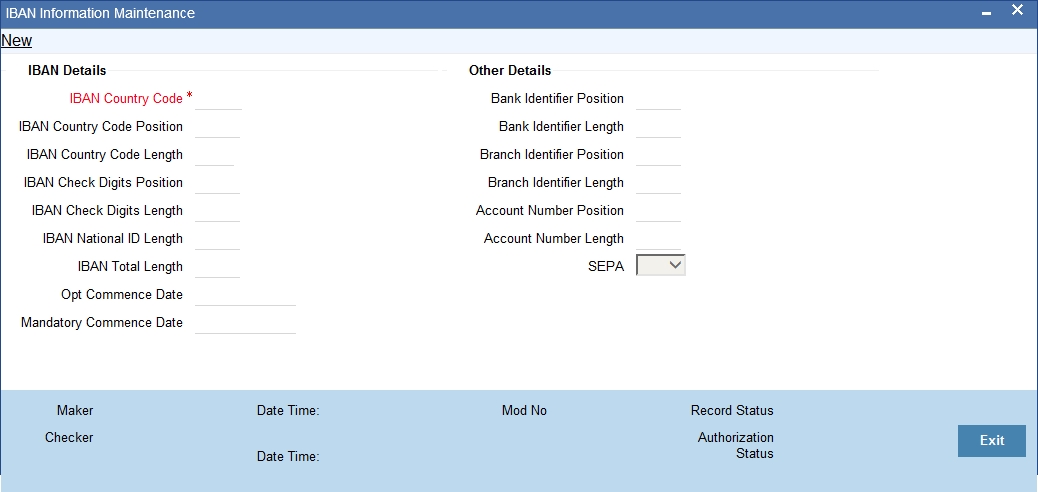Click the IBAN Check Digits Position field
The image size is (1038, 492).
(217, 183)
